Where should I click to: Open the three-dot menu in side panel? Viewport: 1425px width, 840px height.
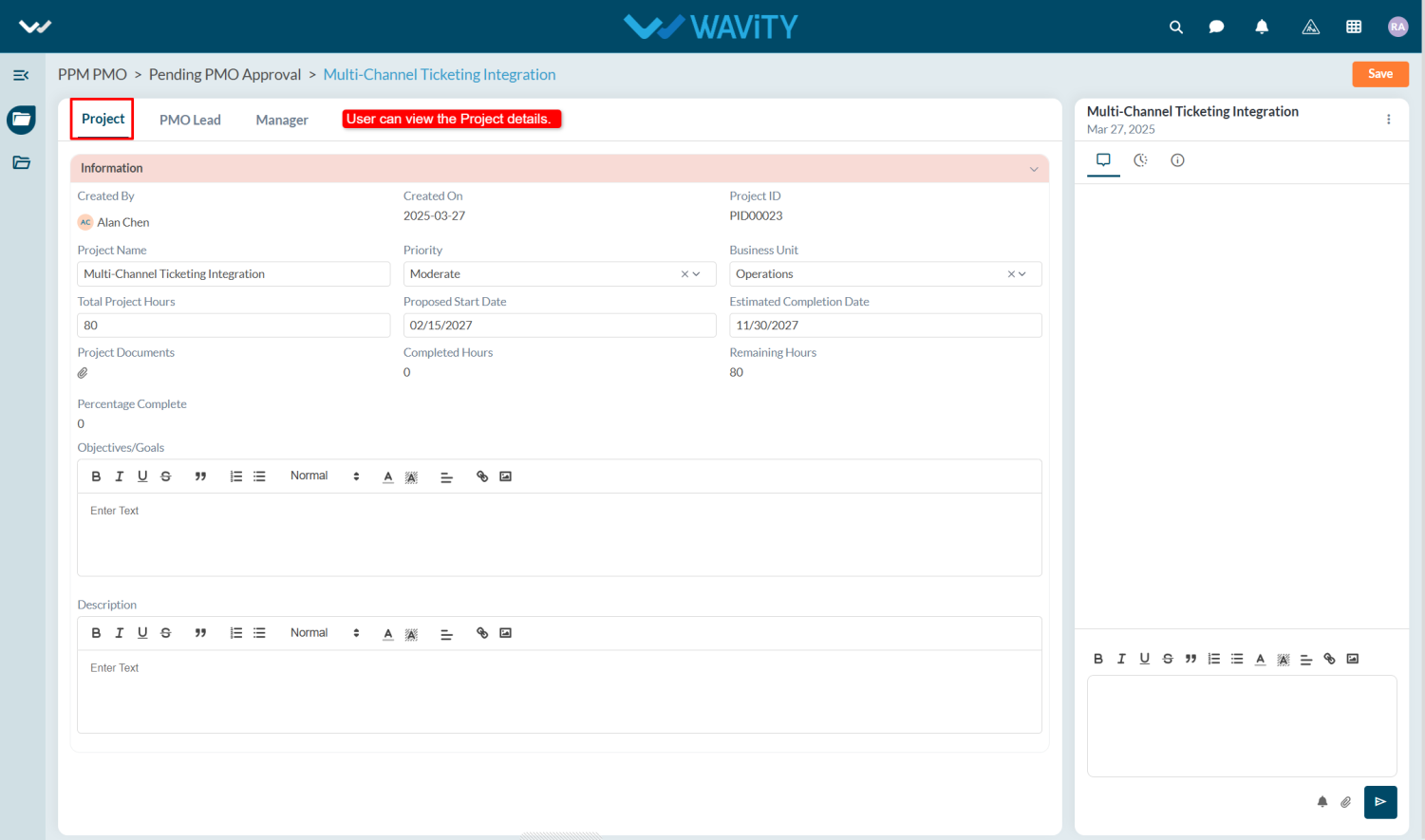coord(1388,120)
